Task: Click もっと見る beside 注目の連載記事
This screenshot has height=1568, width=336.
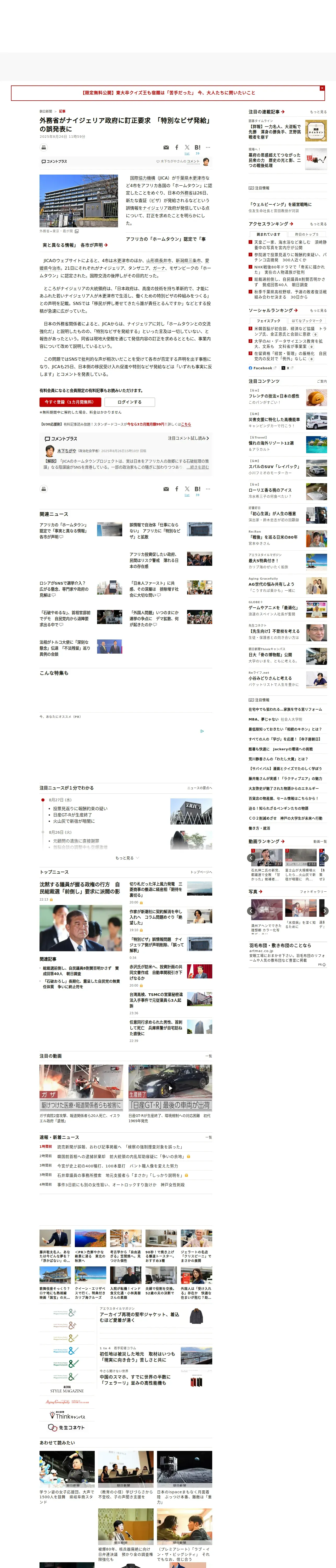Action: (x=318, y=112)
